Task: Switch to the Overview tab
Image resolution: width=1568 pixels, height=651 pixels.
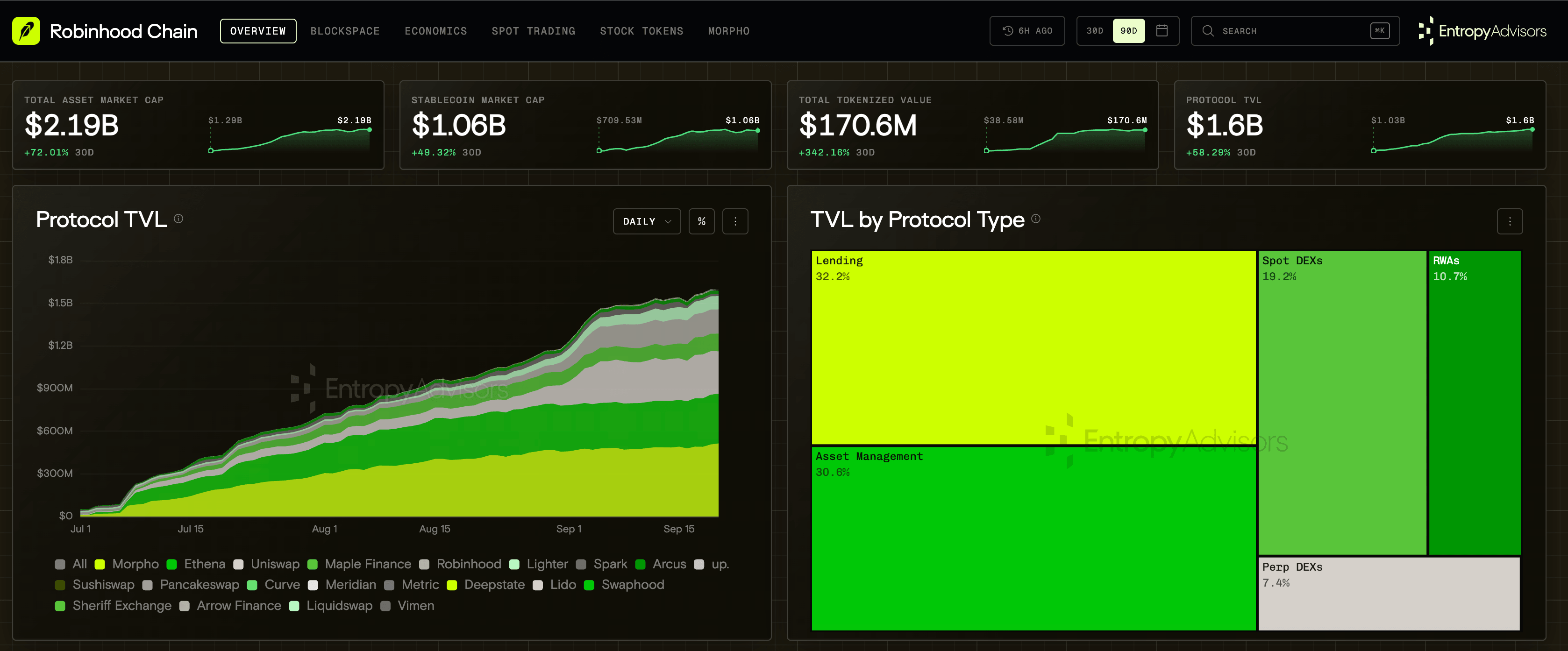Action: (258, 31)
